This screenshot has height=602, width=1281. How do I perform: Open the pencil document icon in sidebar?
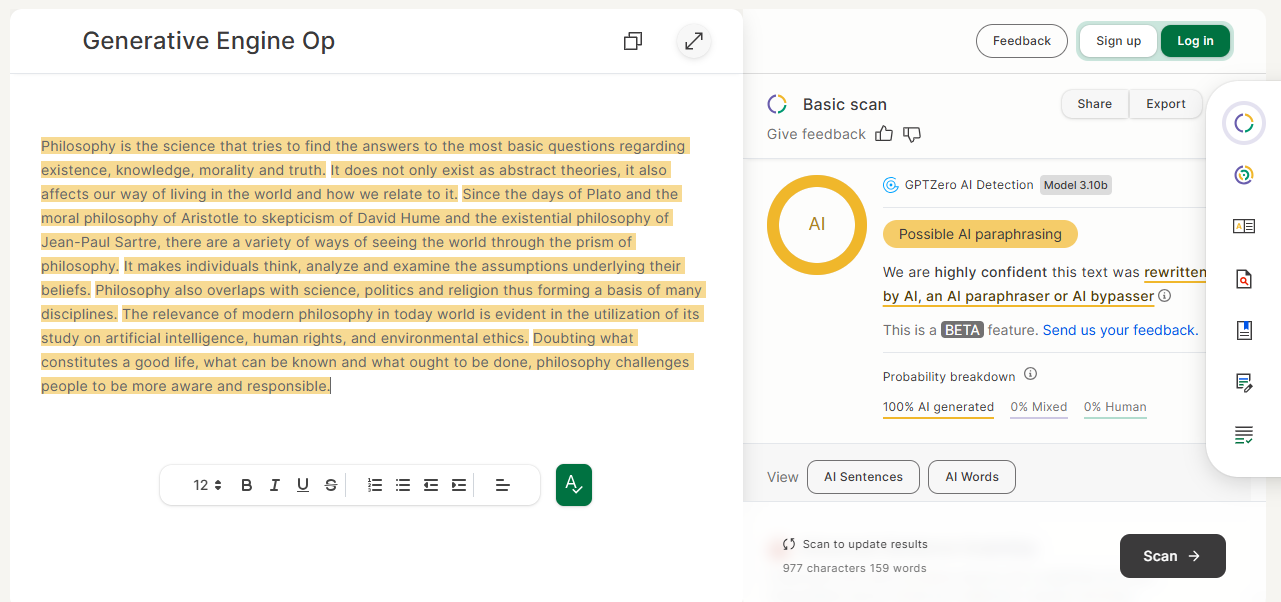[1243, 383]
